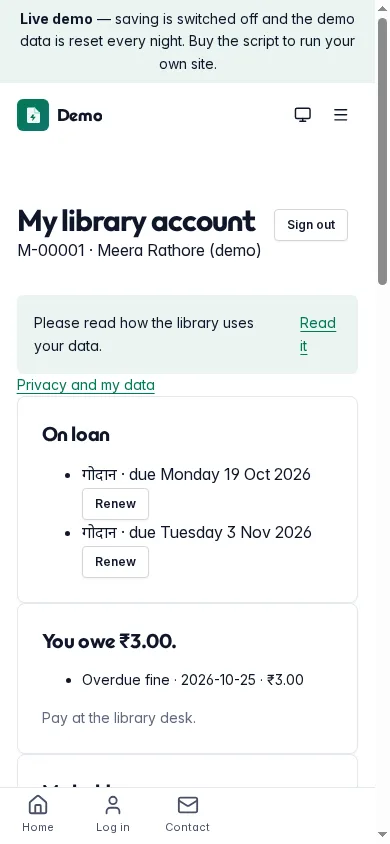Select the Home tab label
Screen dimensions: 390x844
click(38, 827)
